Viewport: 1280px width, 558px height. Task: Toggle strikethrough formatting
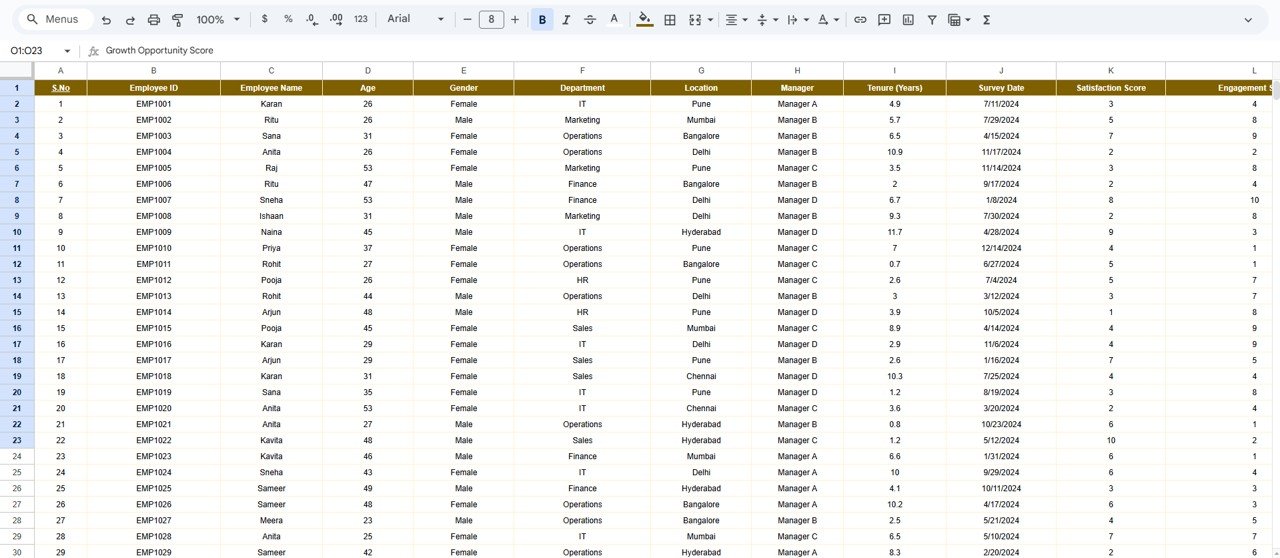coord(590,19)
